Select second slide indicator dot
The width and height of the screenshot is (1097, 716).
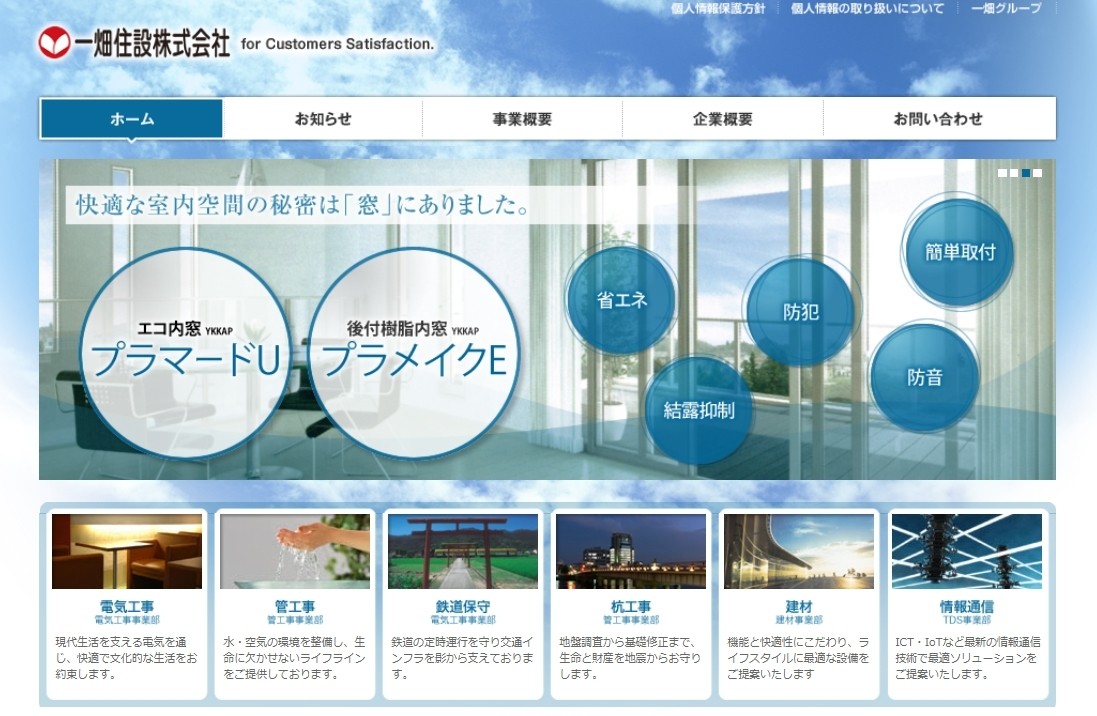1014,173
